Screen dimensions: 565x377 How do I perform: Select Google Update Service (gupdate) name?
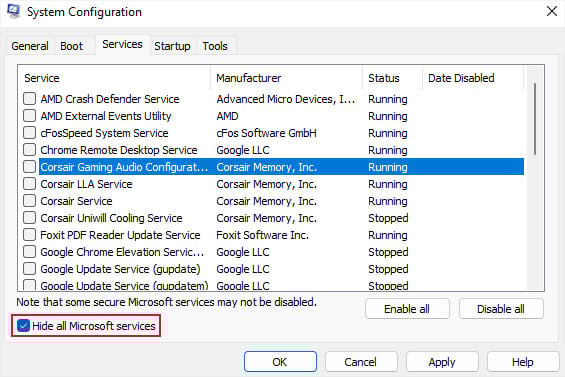coord(120,269)
